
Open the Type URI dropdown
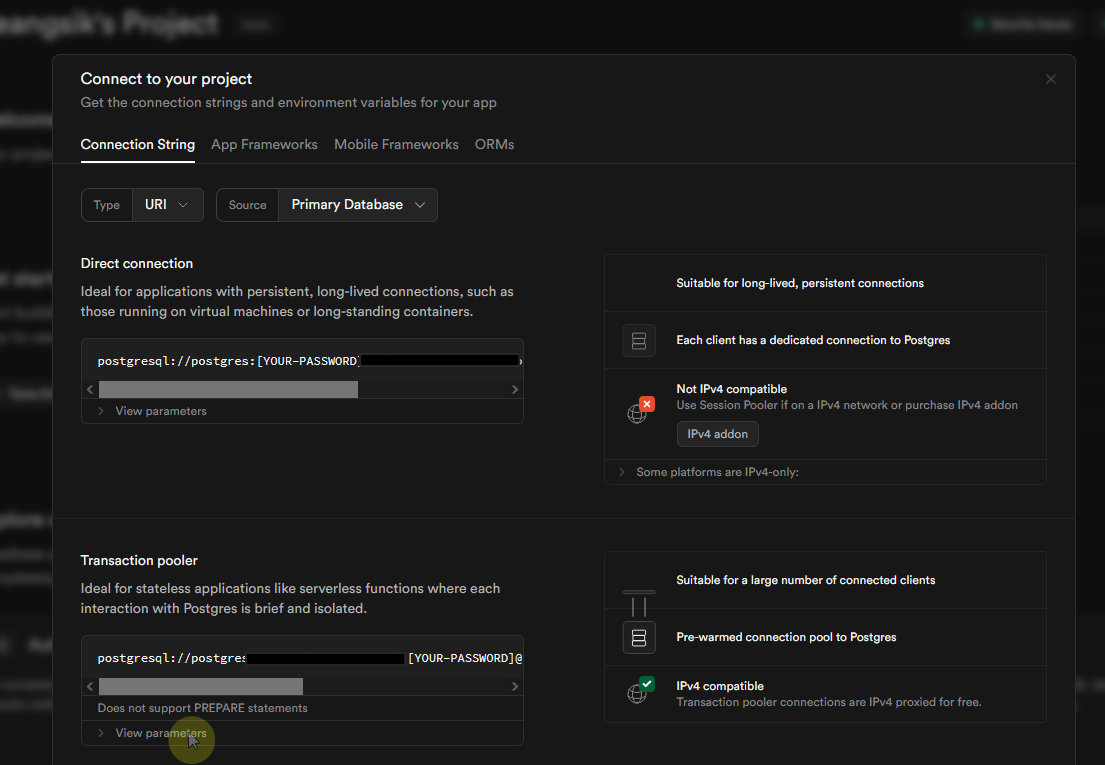click(x=168, y=205)
